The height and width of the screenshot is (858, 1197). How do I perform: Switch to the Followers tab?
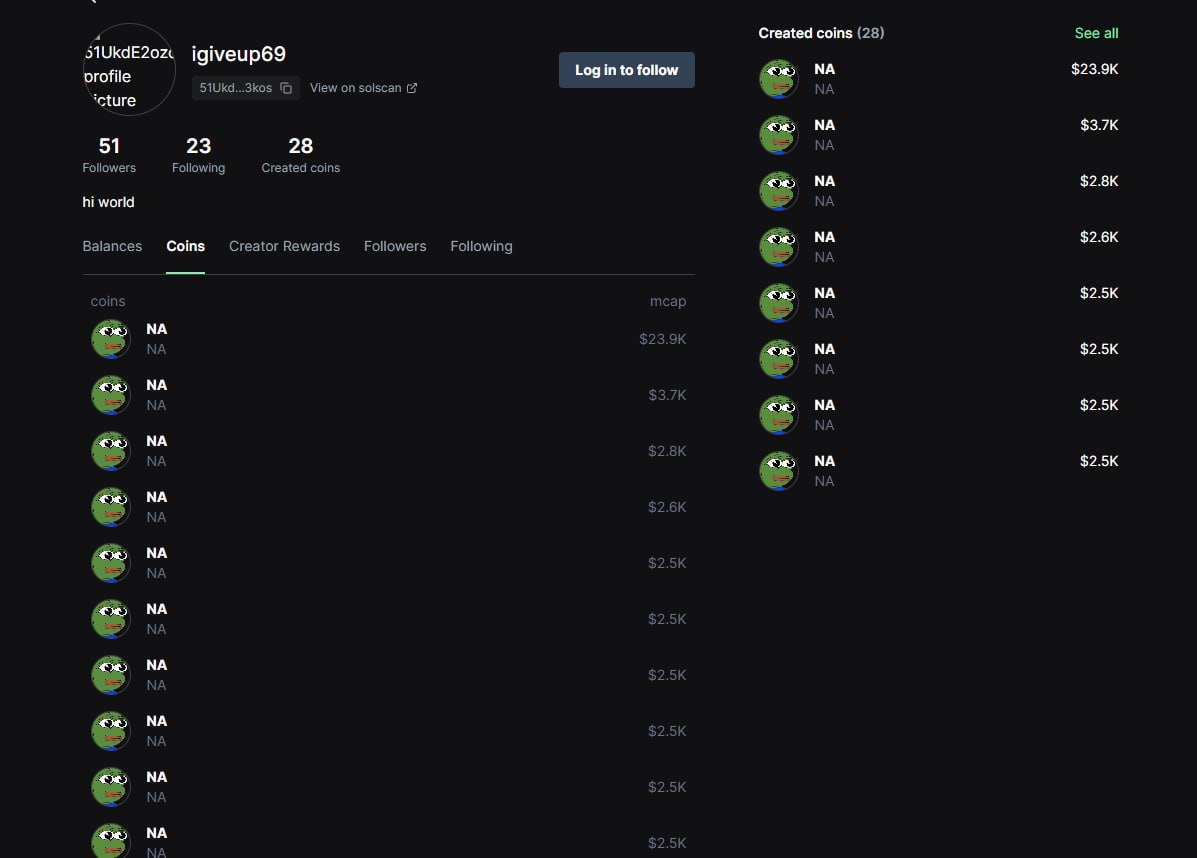(x=395, y=247)
